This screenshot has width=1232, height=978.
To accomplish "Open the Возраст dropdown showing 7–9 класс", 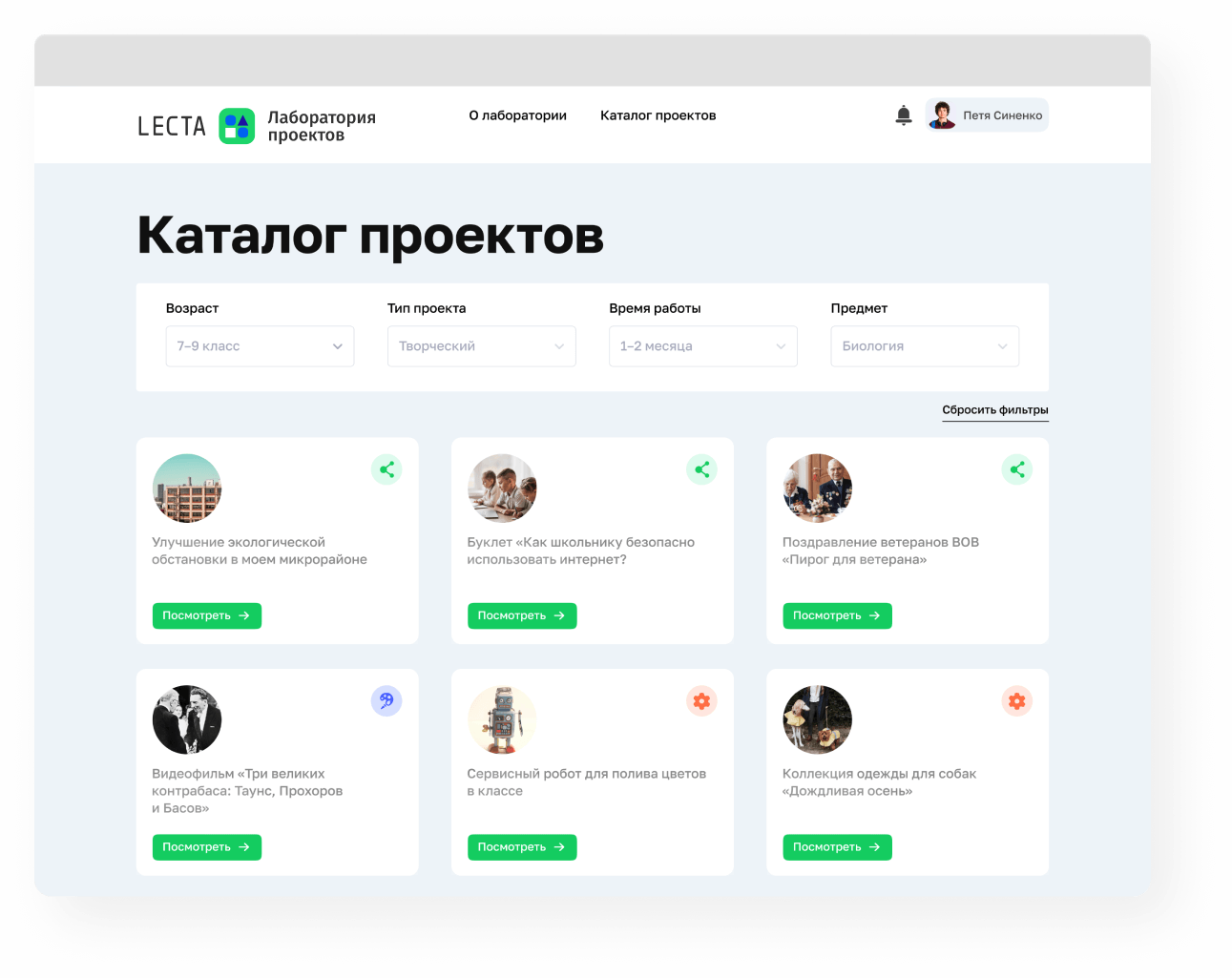I will (x=260, y=346).
